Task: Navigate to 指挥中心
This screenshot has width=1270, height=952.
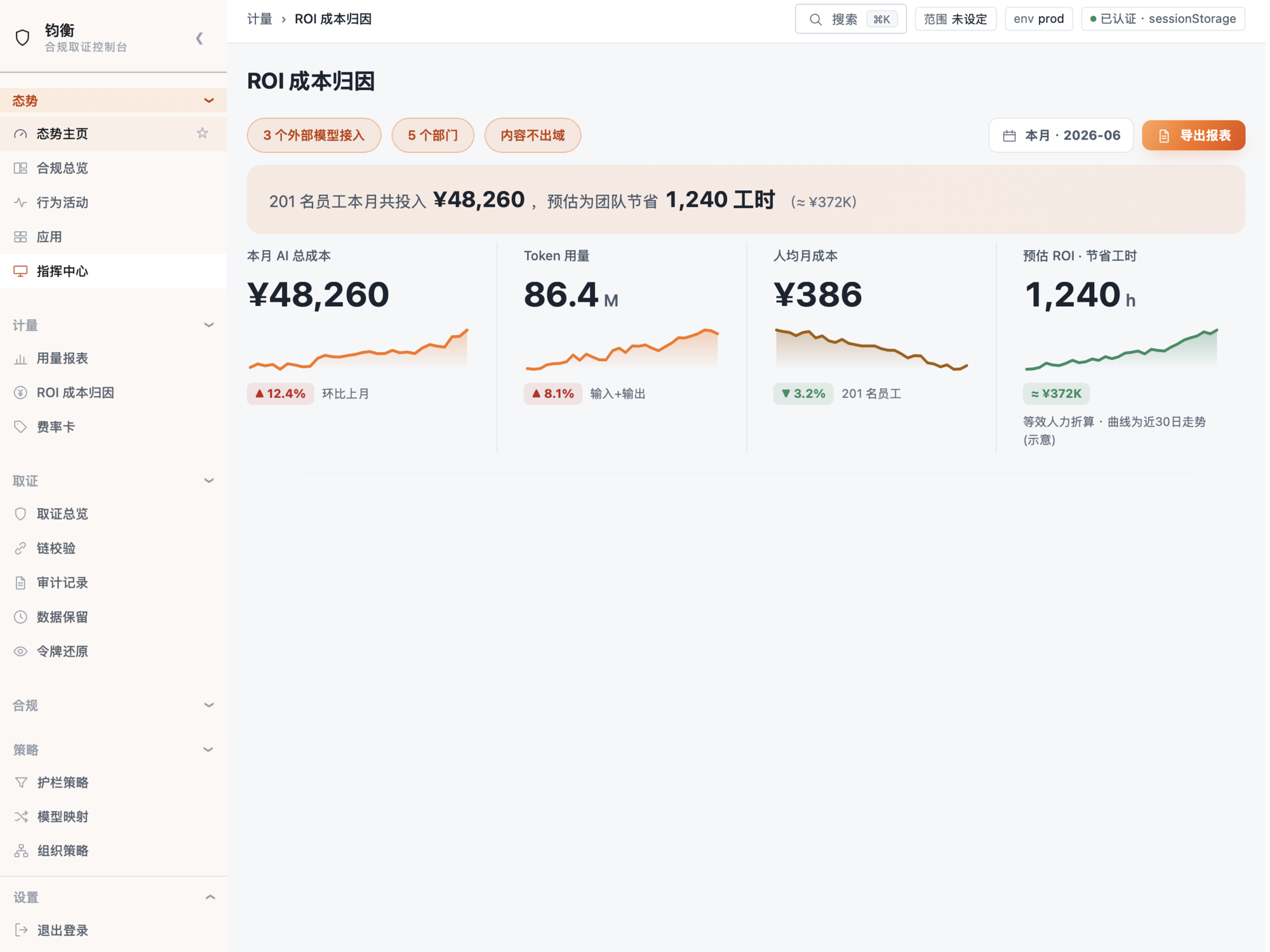Action: click(114, 271)
